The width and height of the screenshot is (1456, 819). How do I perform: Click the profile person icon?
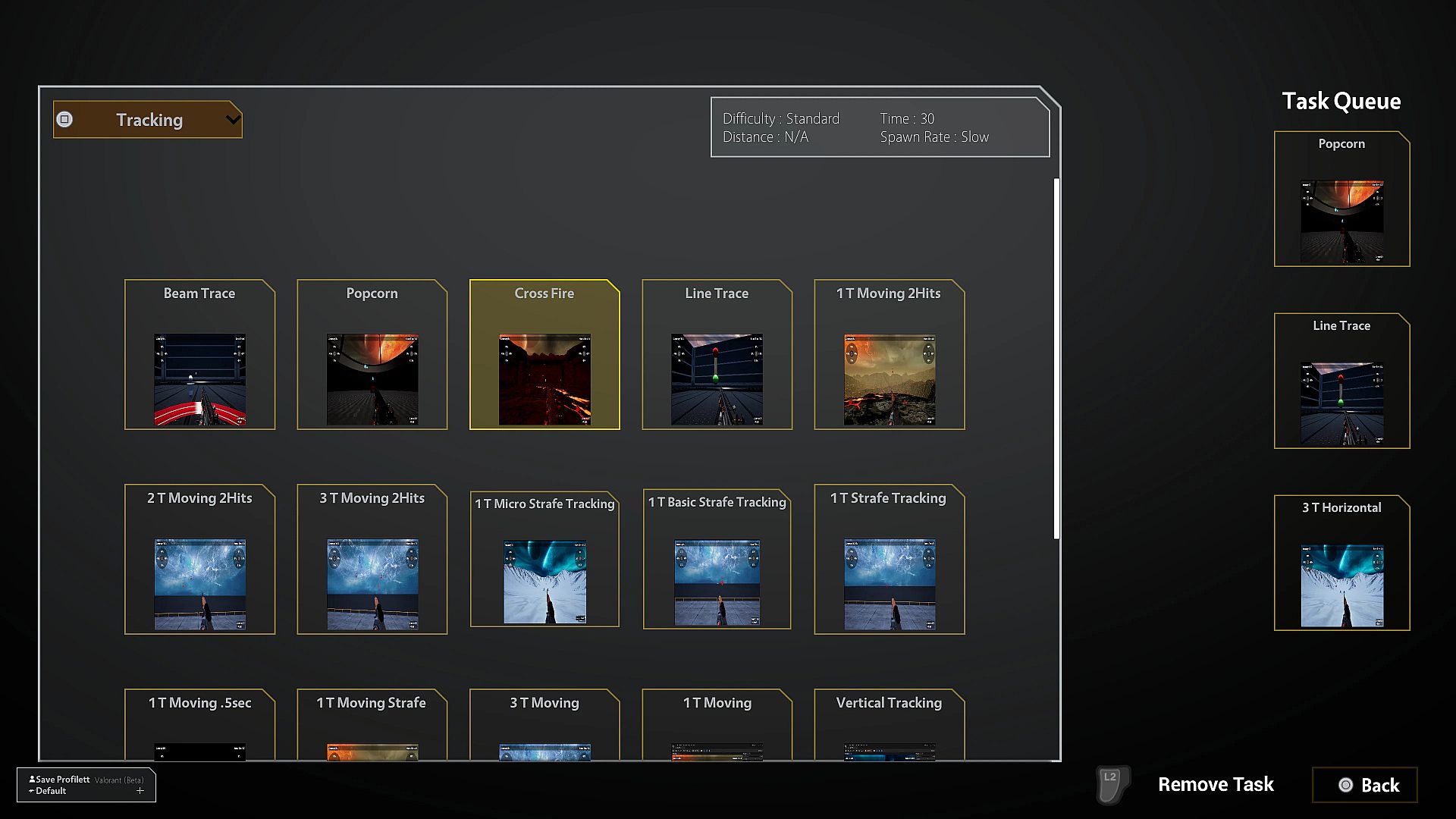[32, 779]
